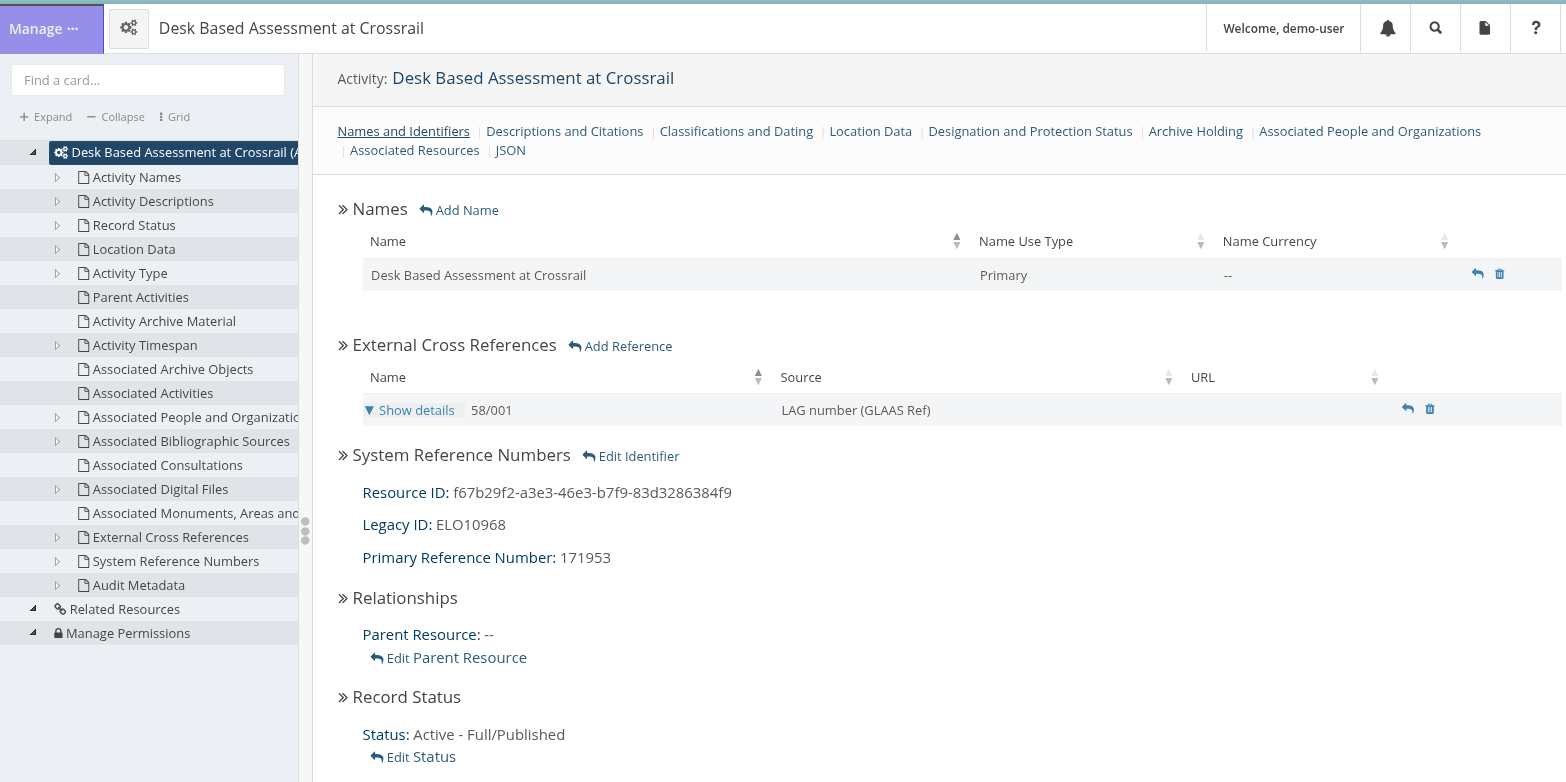The image size is (1566, 782).
Task: Click Add Name link
Action: (x=459, y=210)
